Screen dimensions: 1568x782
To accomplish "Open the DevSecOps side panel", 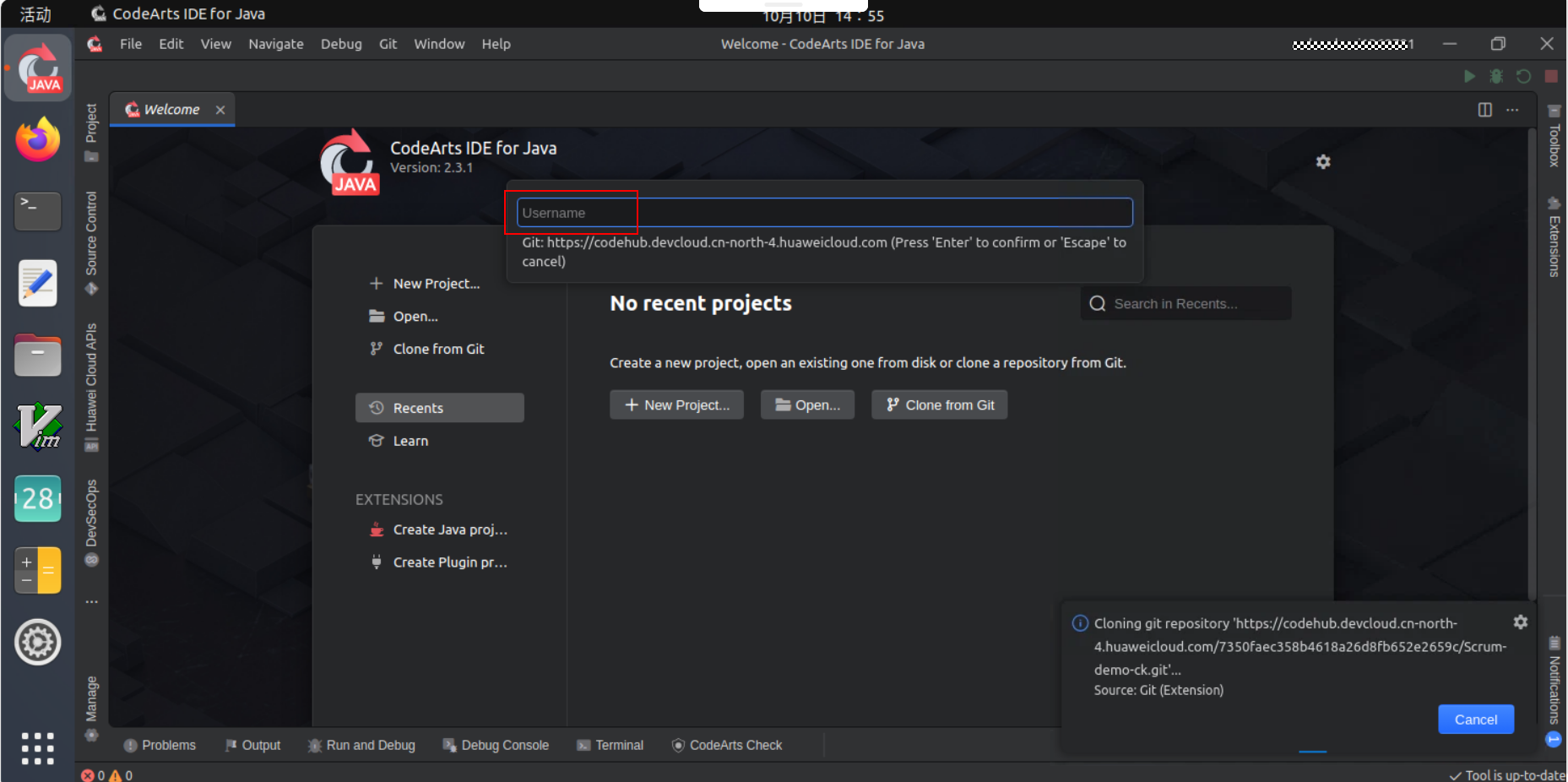I will tap(91, 522).
